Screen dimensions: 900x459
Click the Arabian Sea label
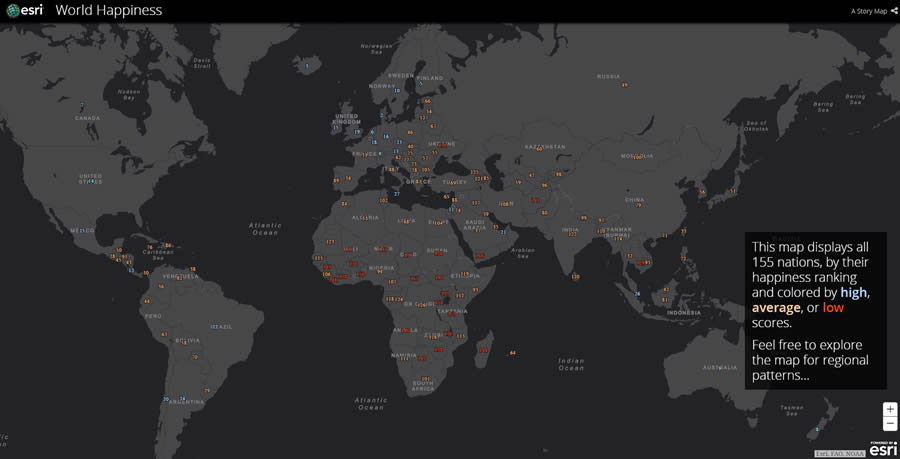click(x=522, y=253)
